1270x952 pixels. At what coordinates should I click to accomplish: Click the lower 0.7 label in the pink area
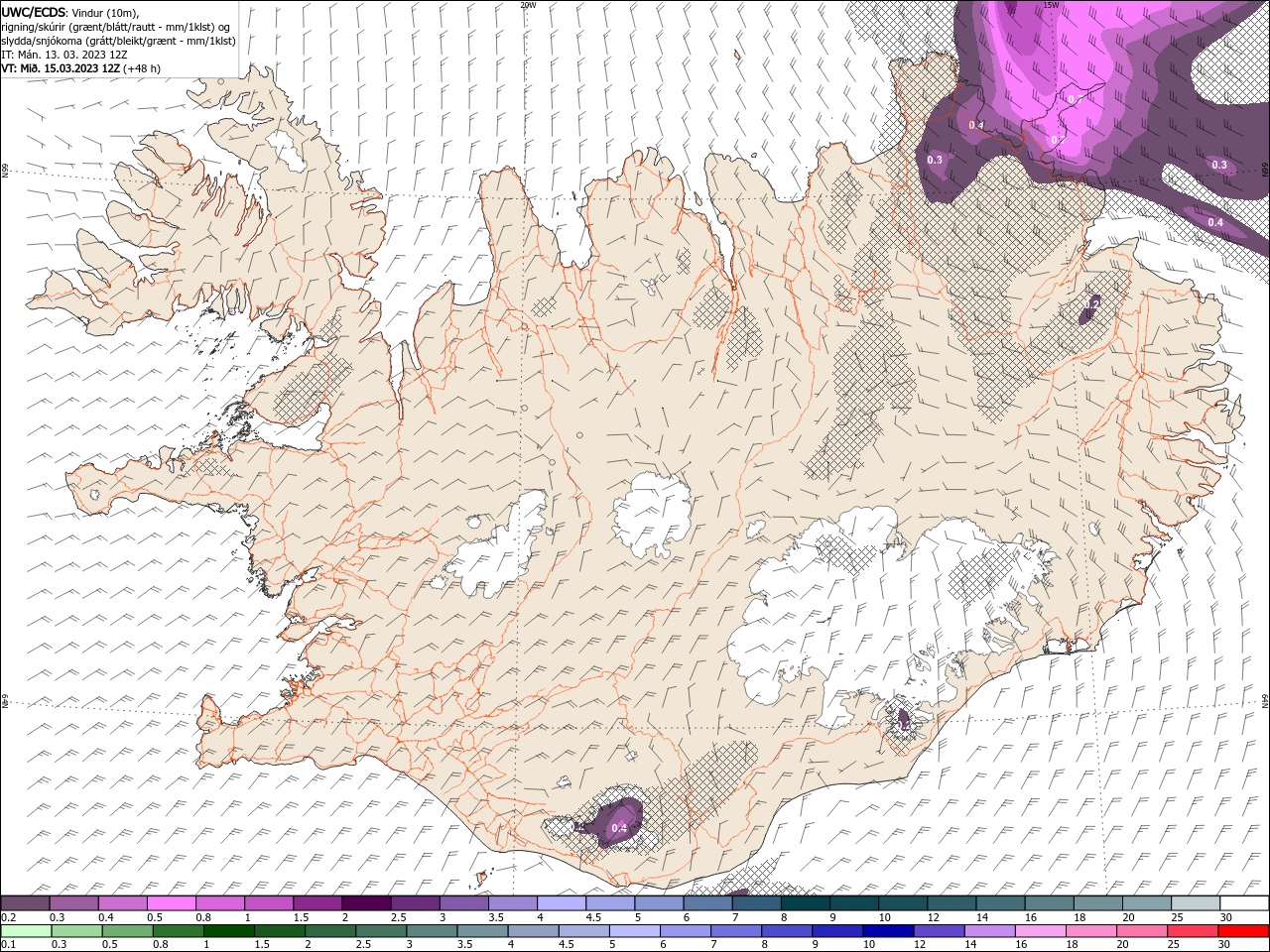coord(1058,140)
